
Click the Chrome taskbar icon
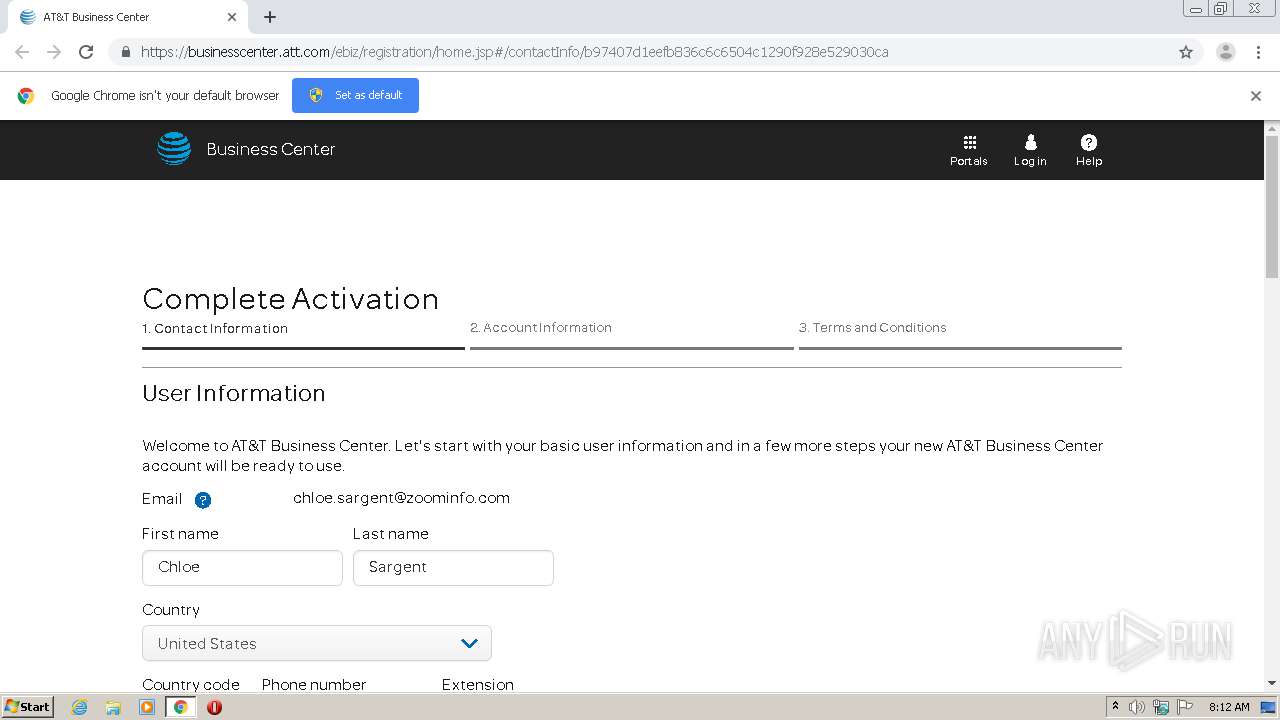point(180,707)
